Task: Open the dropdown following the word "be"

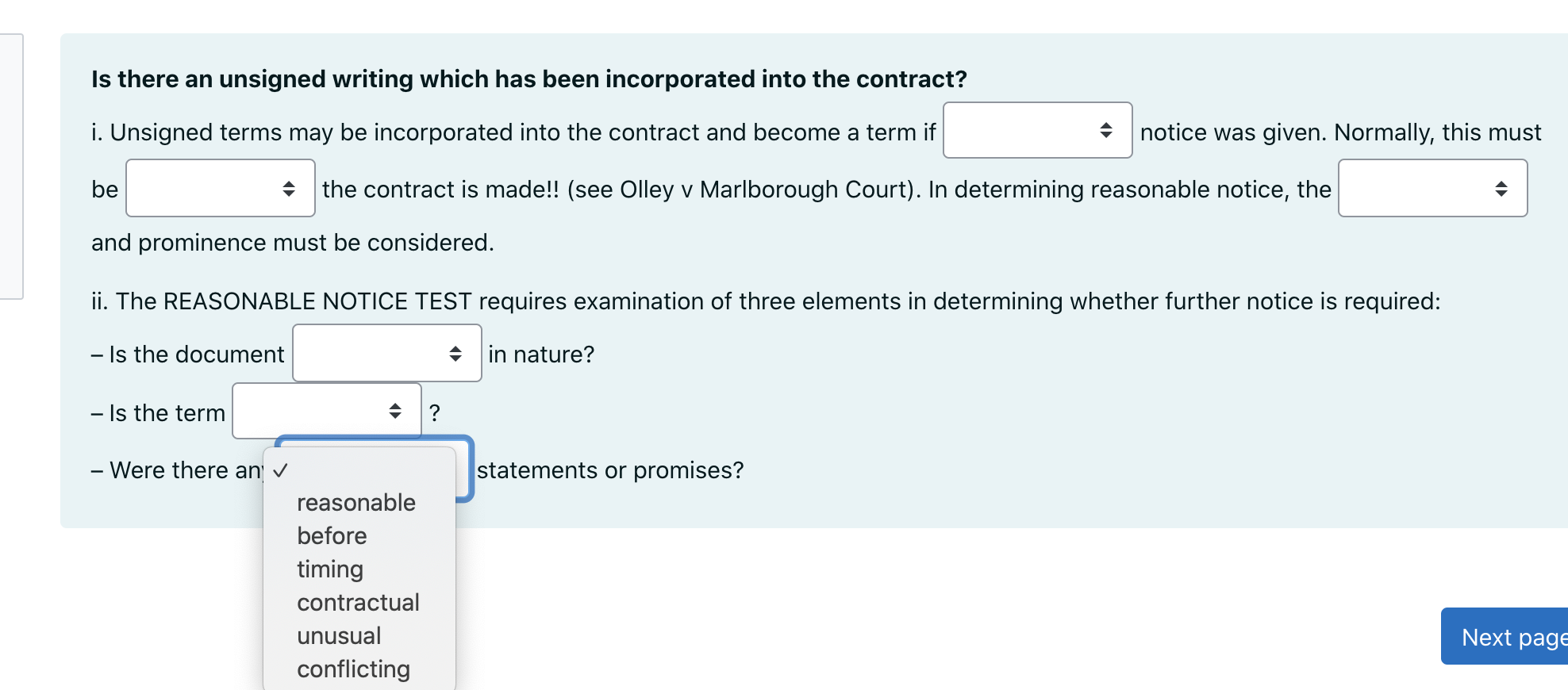Action: point(220,188)
